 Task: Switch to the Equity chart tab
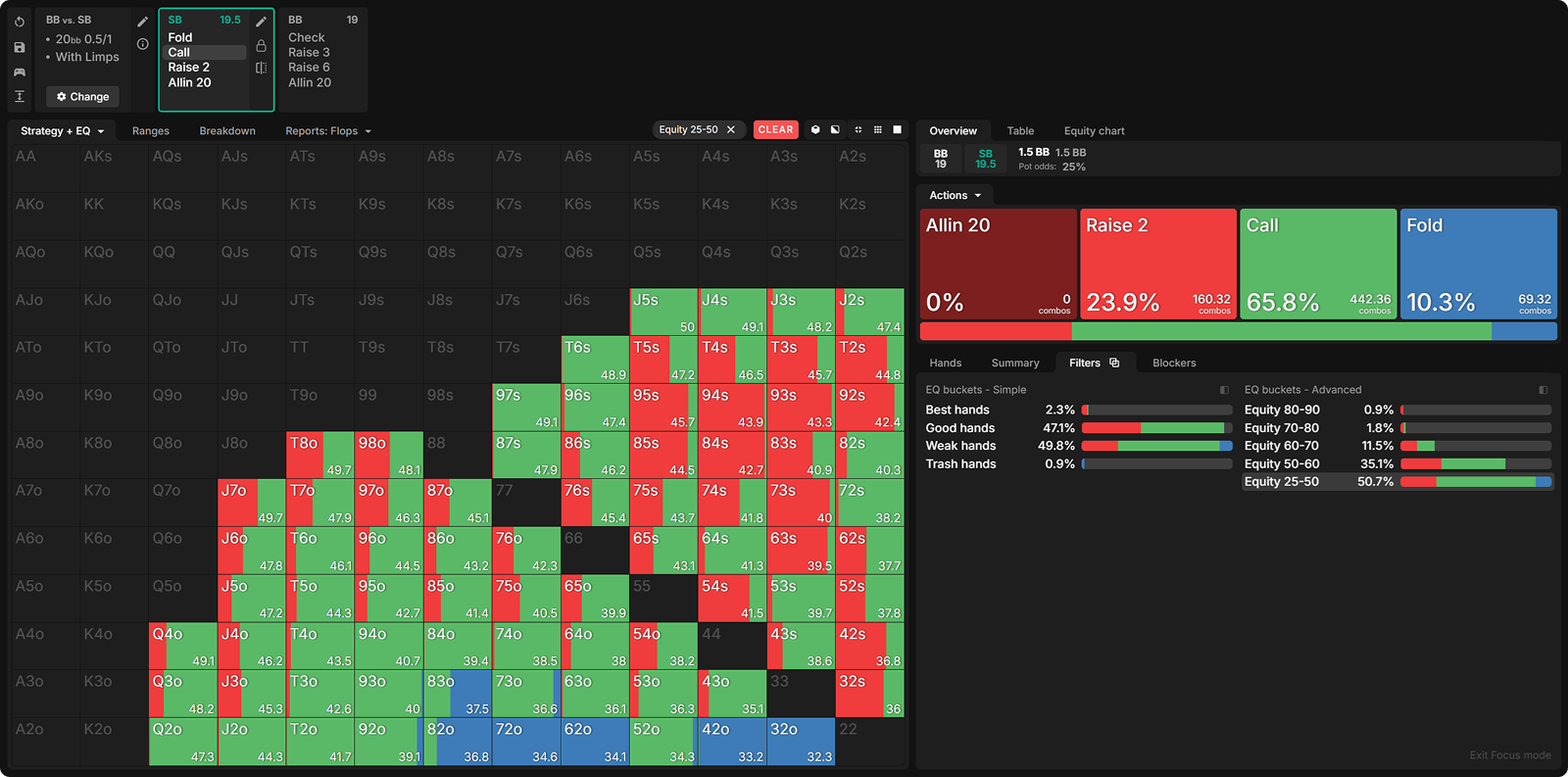[1094, 130]
